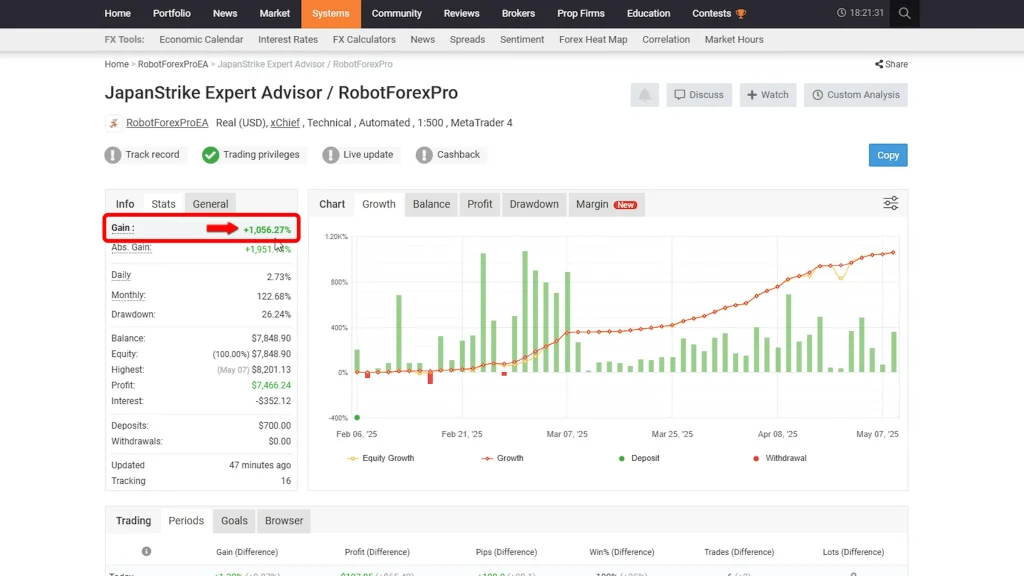This screenshot has height=576, width=1024.
Task: Open the Systems navigation menu
Action: [330, 14]
